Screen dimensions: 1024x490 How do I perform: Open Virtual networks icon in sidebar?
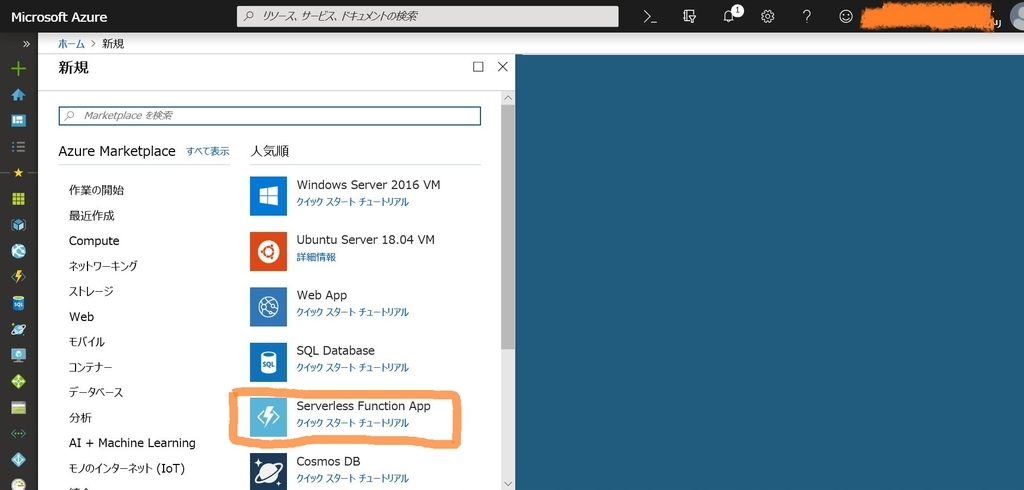click(x=18, y=434)
